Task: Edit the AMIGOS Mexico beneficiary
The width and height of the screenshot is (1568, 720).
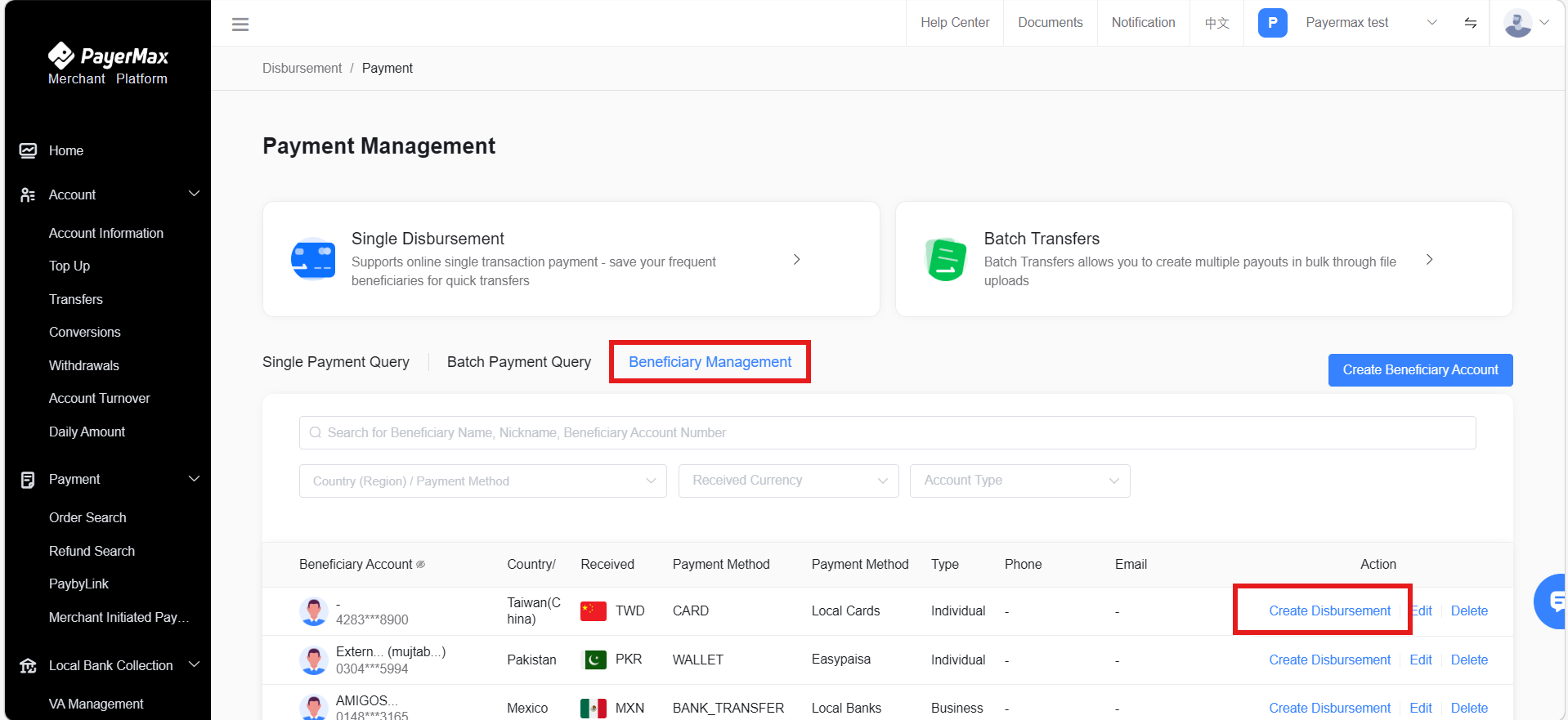Action: [x=1421, y=709]
